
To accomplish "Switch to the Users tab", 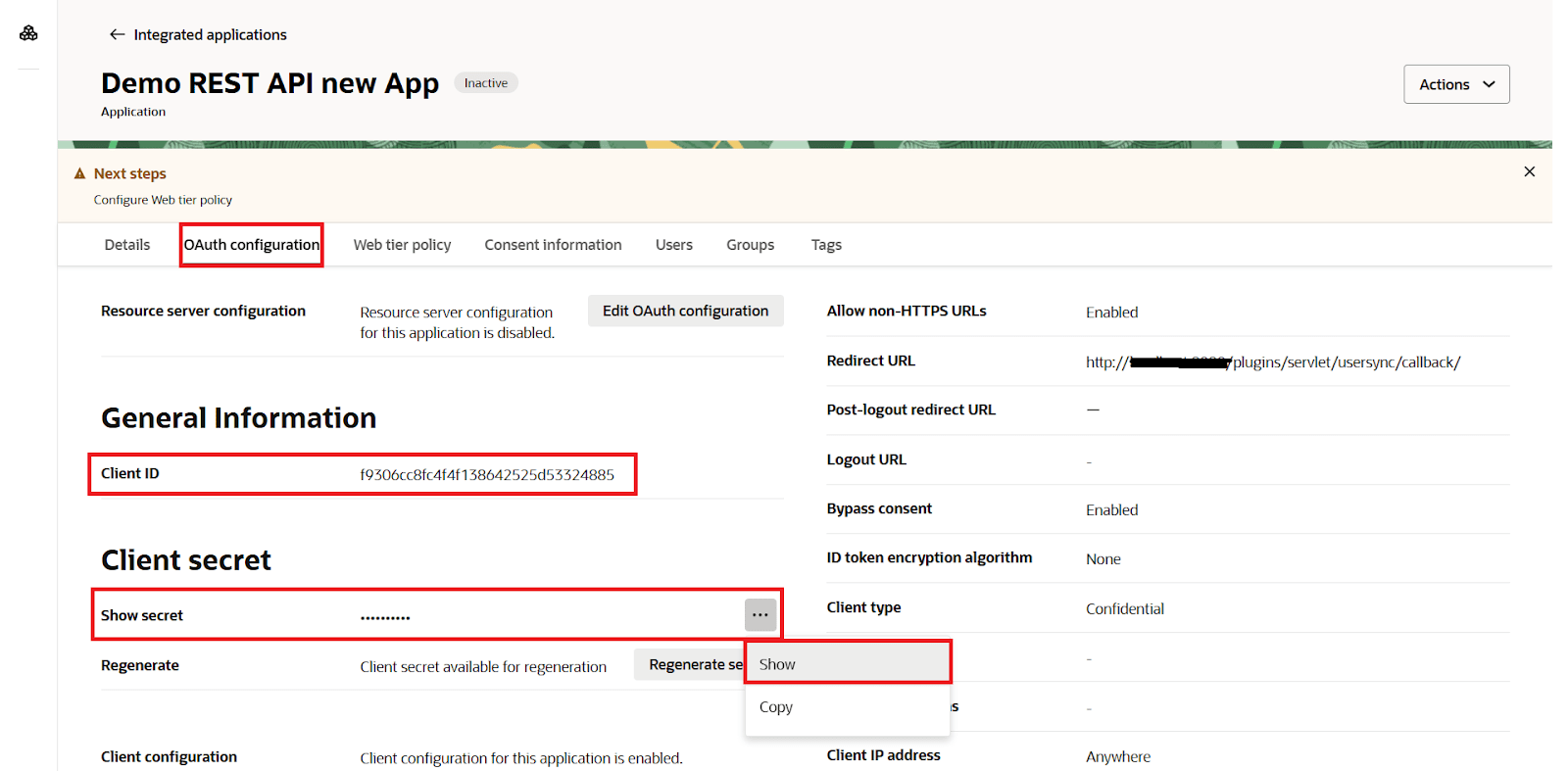I will [674, 245].
